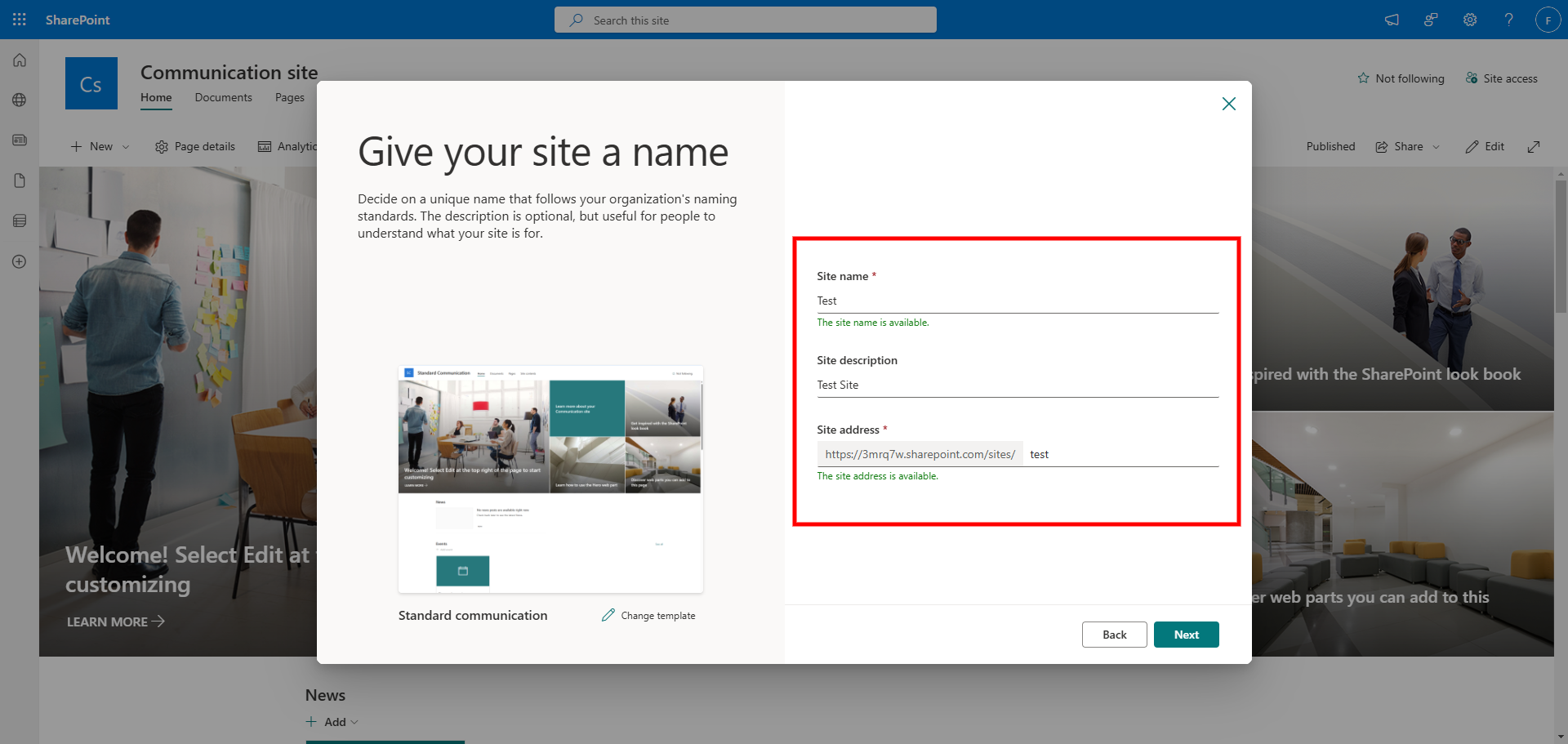Toggle Not following star for this site
Screen dimensions: 1568x744
pos(1401,78)
